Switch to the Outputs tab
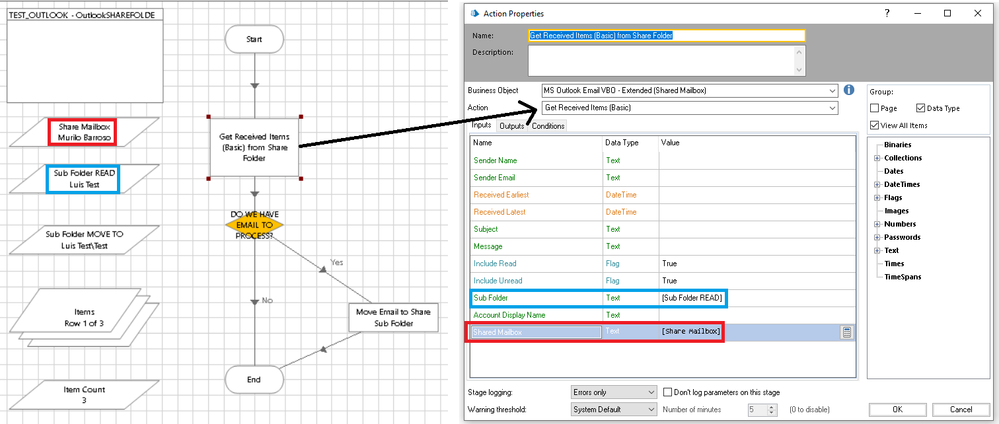Screen dimensions: 999x424 [512, 126]
